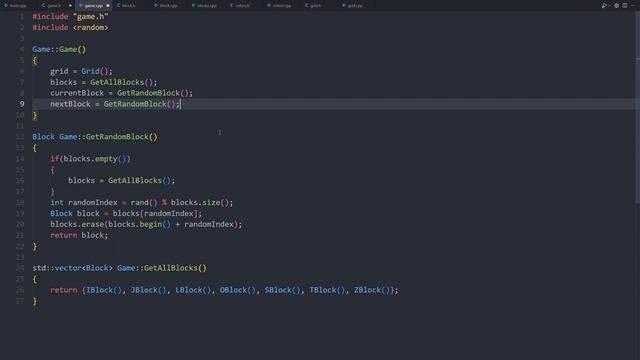The width and height of the screenshot is (640, 360).
Task: Click unsaved dot on game.h tab
Action: pos(70,6)
